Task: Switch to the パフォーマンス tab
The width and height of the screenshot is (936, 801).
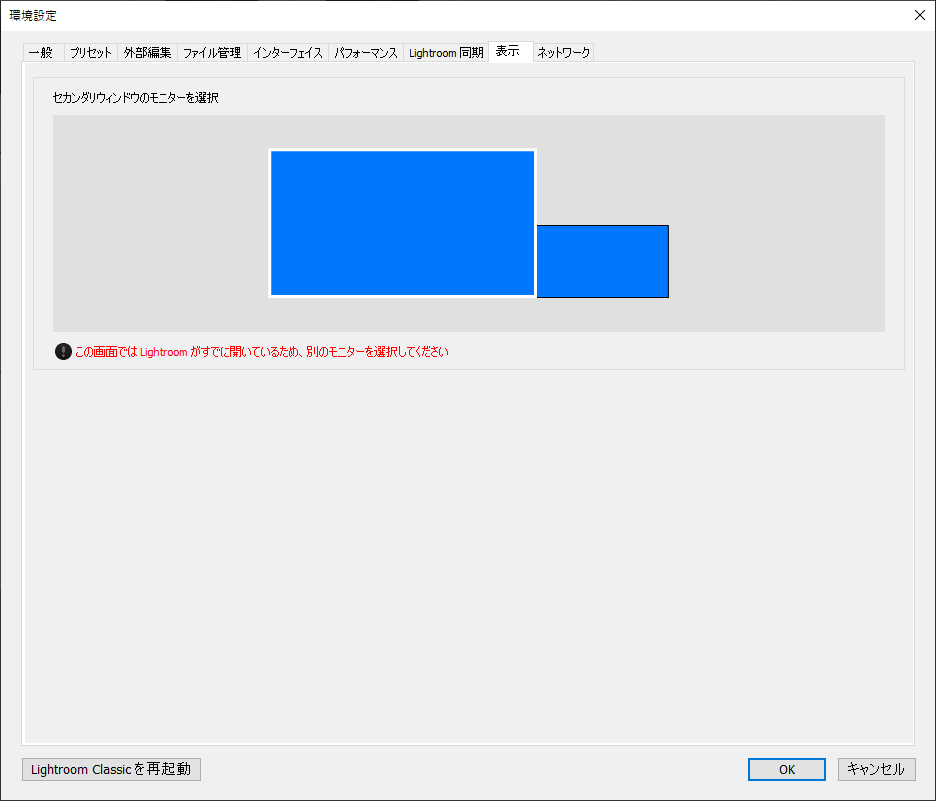Action: [366, 53]
